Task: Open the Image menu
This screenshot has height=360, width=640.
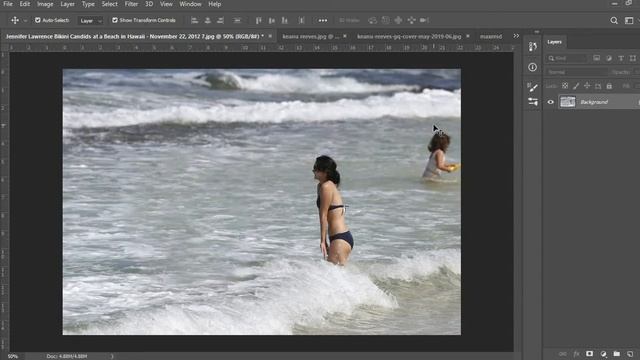Action: [x=45, y=4]
